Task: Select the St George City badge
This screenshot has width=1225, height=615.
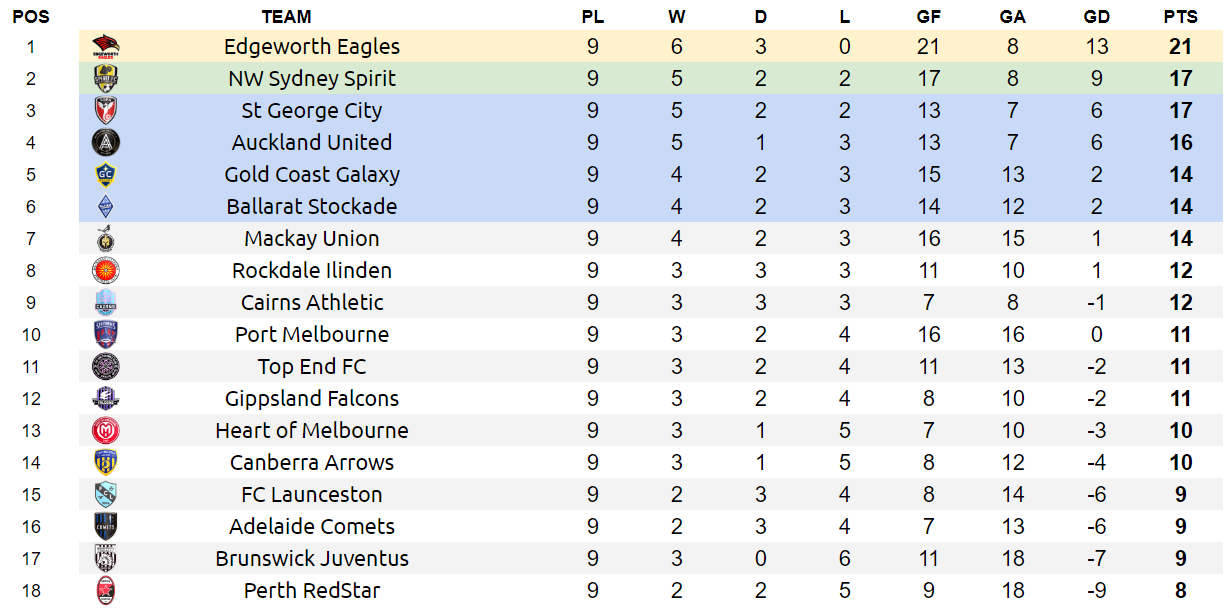Action: pos(105,110)
